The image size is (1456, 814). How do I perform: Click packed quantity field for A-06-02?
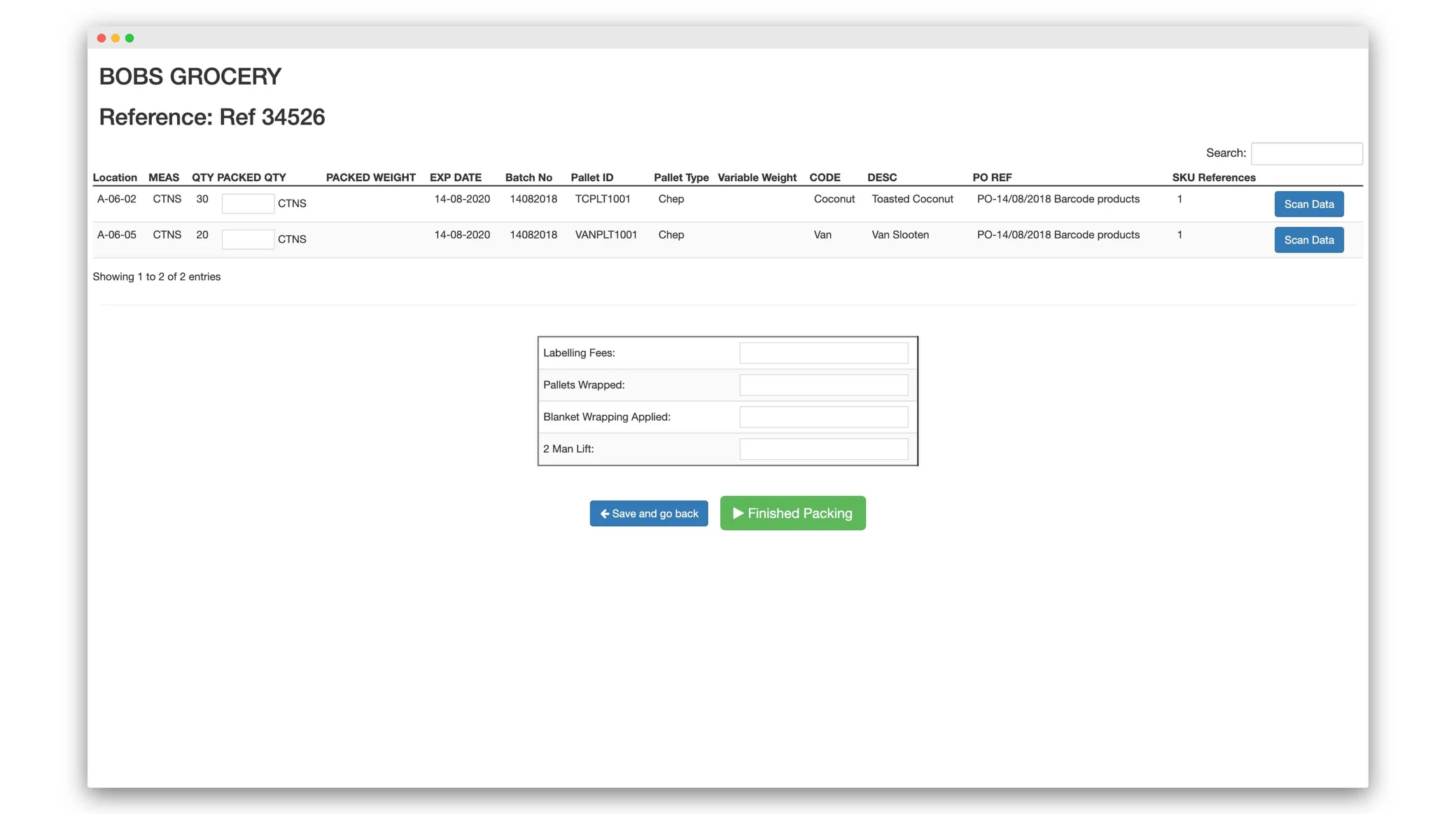[248, 204]
